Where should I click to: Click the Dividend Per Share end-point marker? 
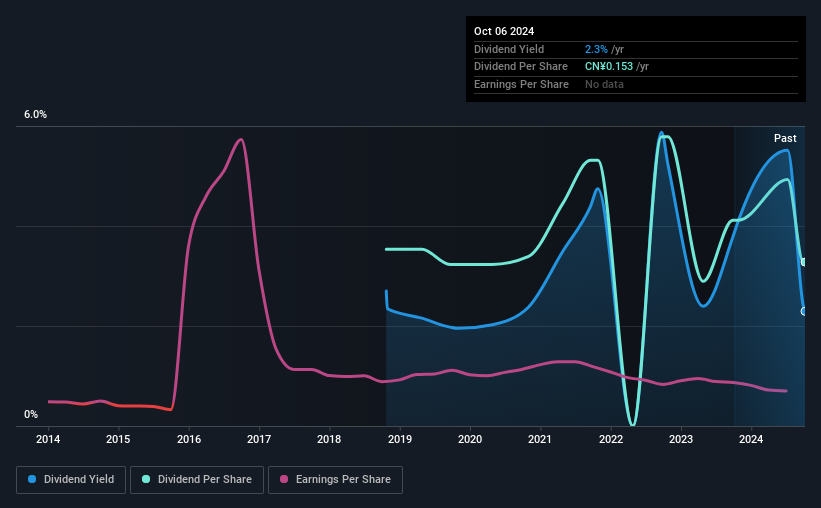point(804,262)
